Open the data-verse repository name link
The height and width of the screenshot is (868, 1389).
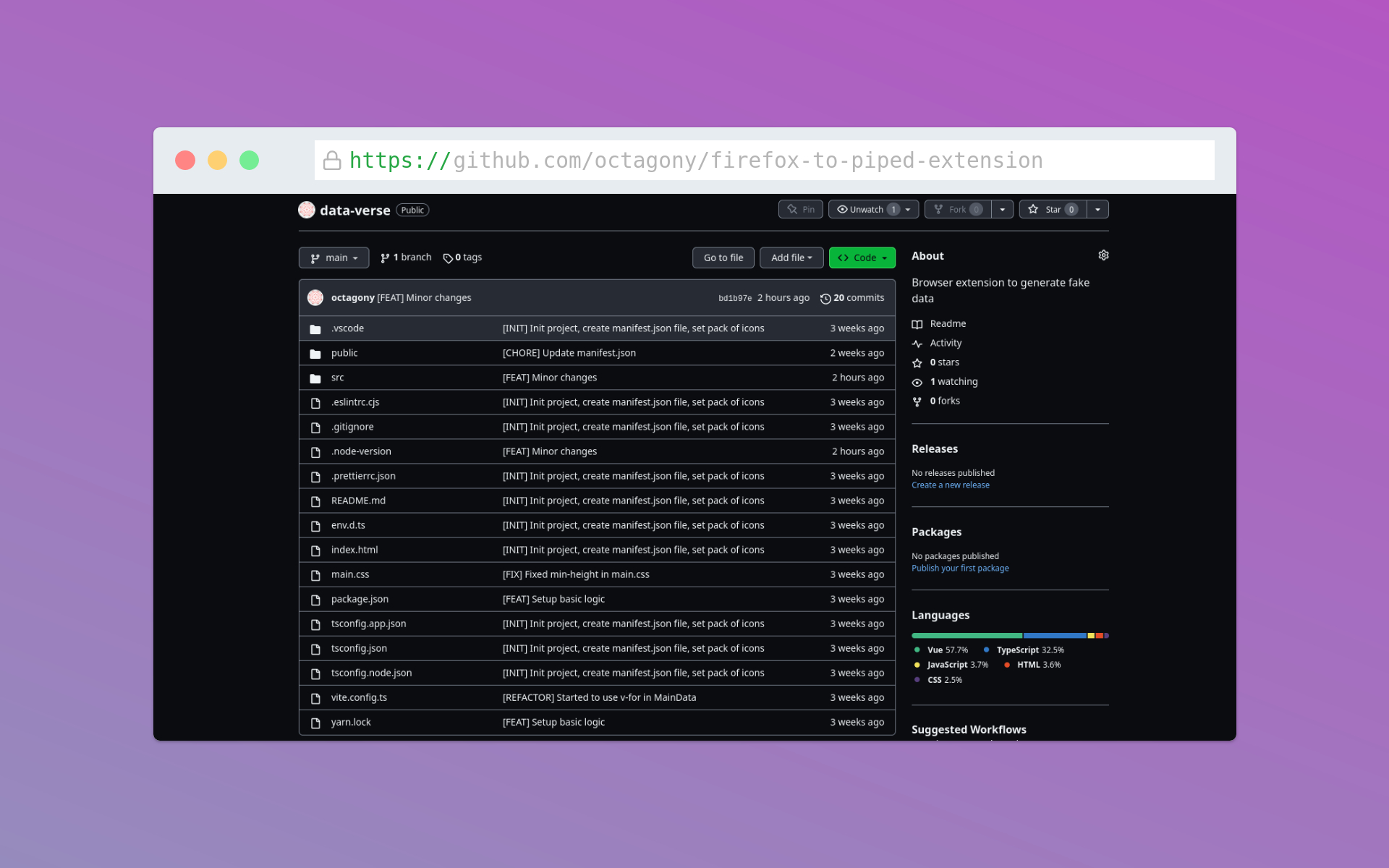(x=355, y=210)
